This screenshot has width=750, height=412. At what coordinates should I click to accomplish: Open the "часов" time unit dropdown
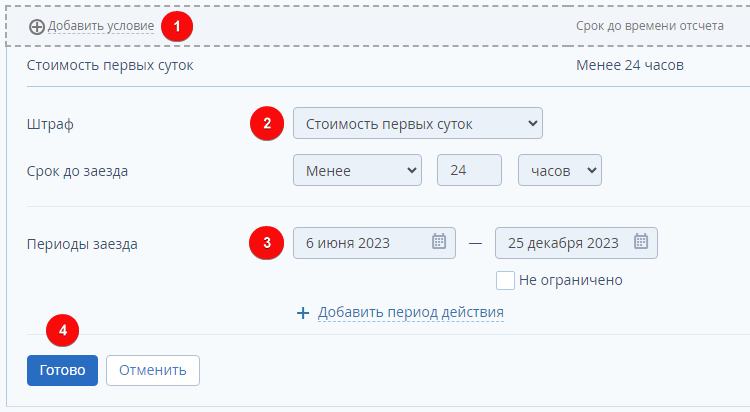click(x=559, y=171)
